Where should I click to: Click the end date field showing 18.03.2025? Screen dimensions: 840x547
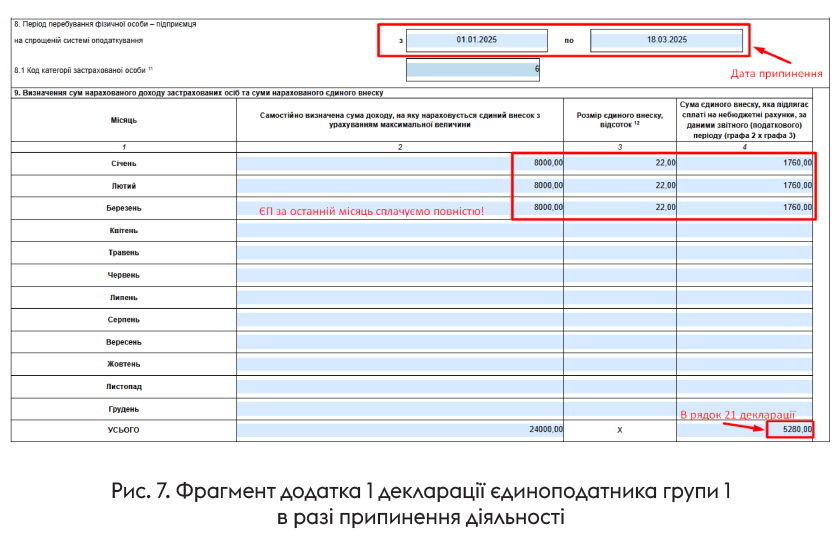coord(666,41)
